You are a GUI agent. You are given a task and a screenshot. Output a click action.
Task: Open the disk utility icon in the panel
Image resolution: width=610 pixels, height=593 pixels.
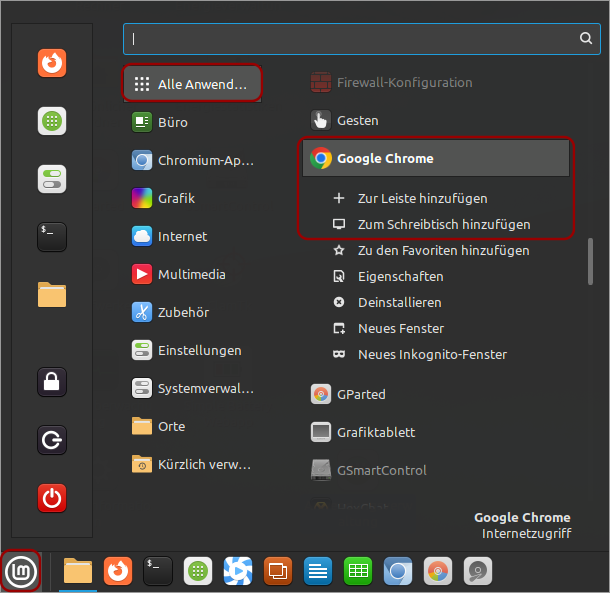point(478,571)
